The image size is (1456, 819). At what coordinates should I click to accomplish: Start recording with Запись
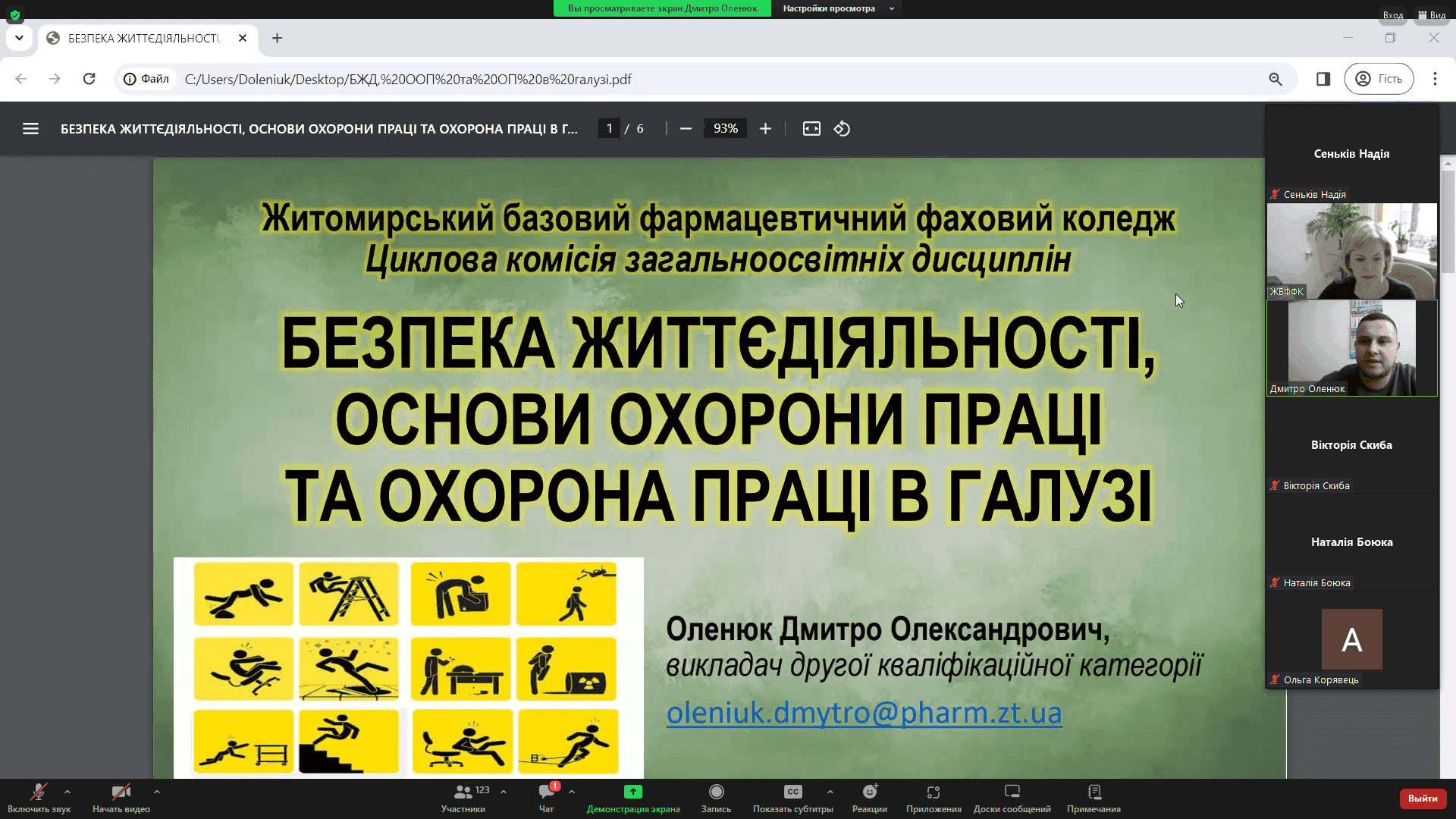coord(716,799)
